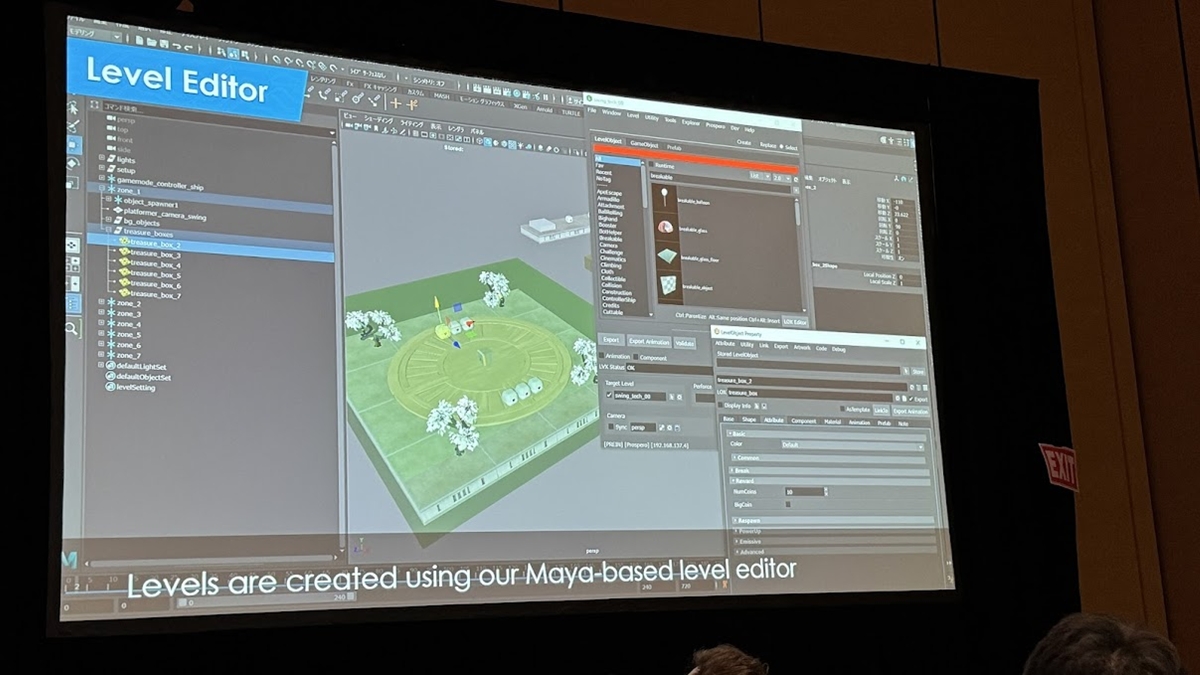
Task: Open the Color Default dropdown
Action: tap(852, 445)
